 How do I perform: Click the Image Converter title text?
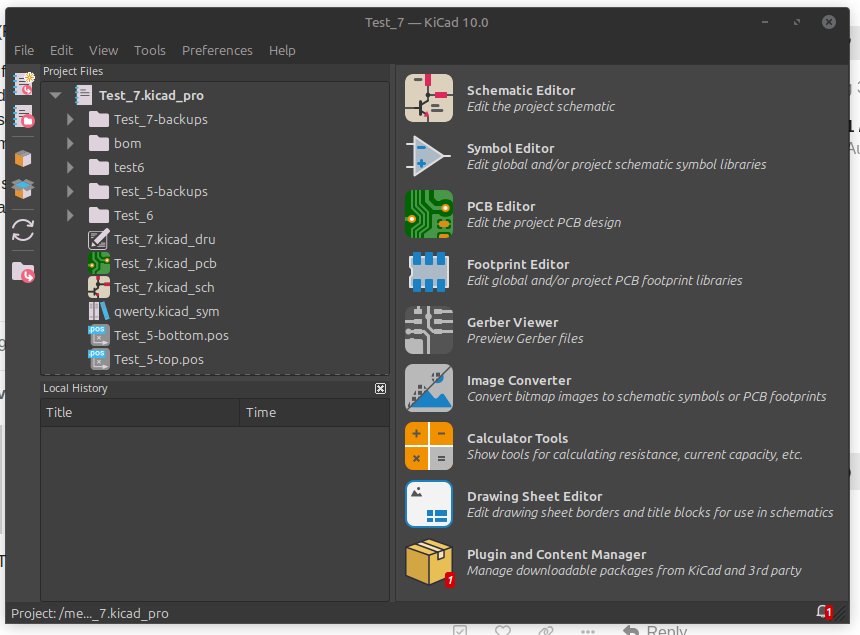point(519,381)
